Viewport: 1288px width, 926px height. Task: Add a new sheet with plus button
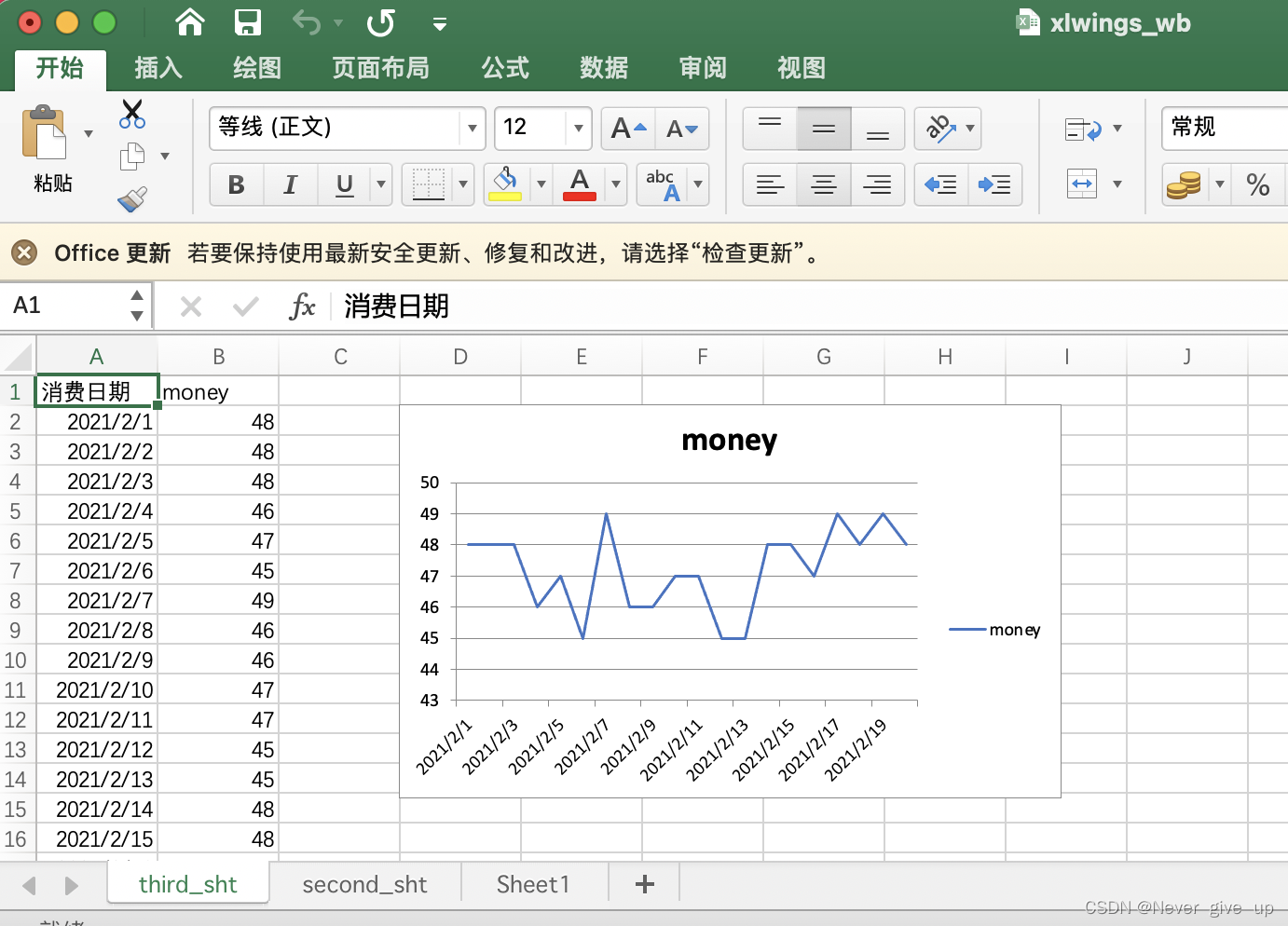(x=644, y=884)
